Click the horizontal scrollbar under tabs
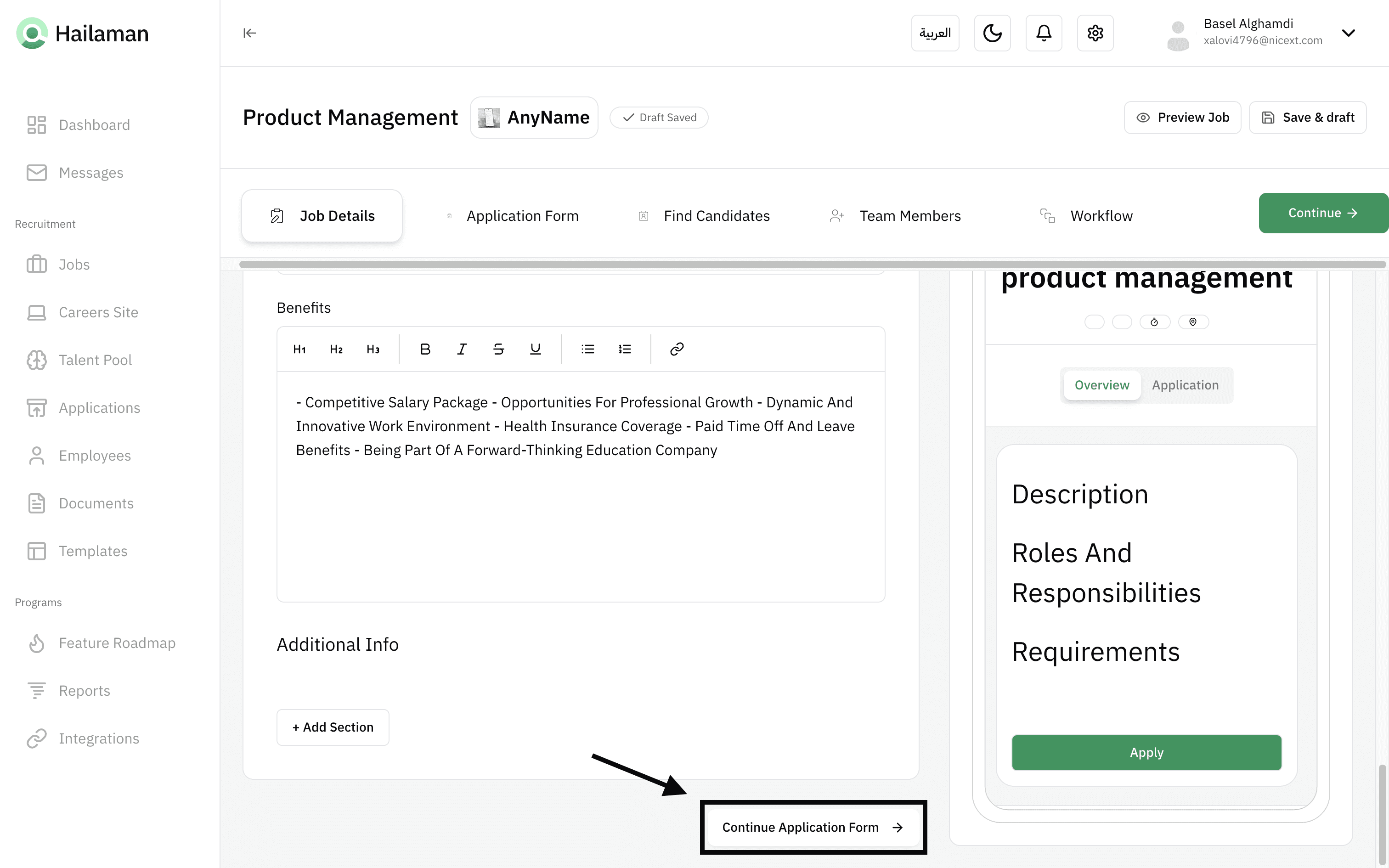 [812, 265]
